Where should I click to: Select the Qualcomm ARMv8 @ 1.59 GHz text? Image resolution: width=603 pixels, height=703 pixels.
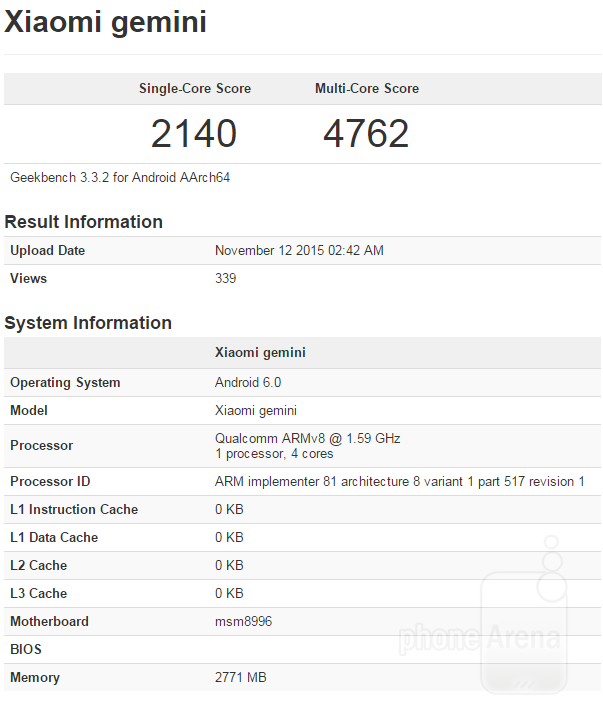308,438
